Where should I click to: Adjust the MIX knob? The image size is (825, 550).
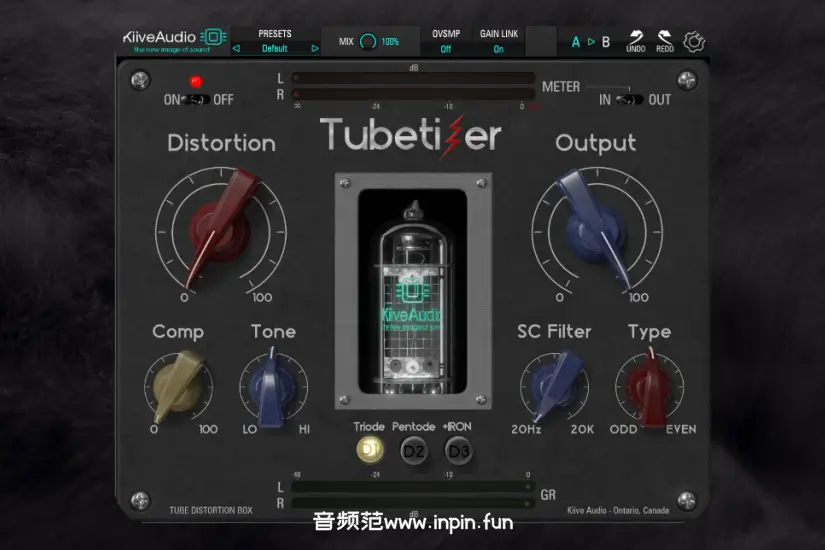[x=368, y=42]
